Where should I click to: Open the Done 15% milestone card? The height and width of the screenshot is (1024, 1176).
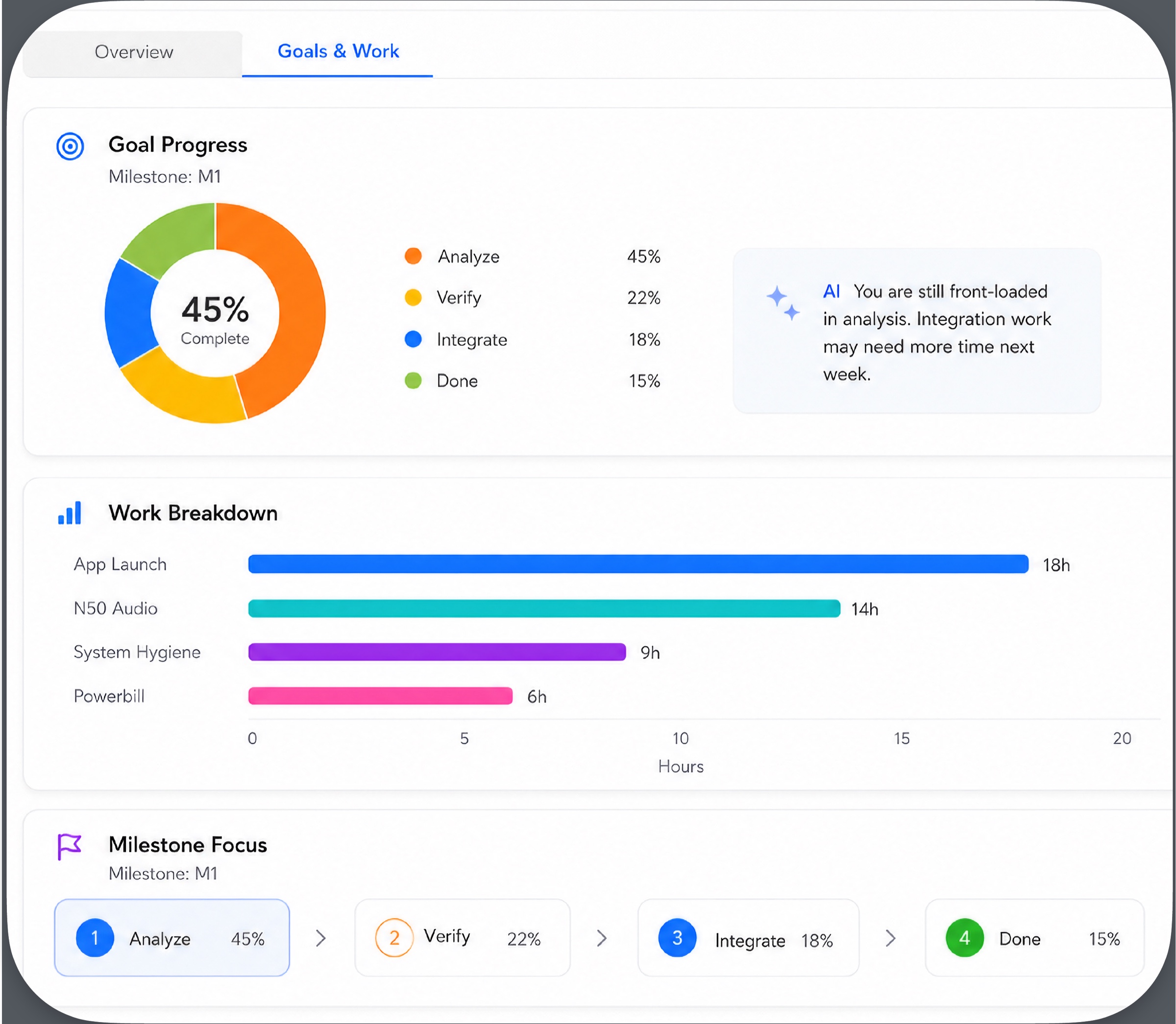coord(1034,938)
